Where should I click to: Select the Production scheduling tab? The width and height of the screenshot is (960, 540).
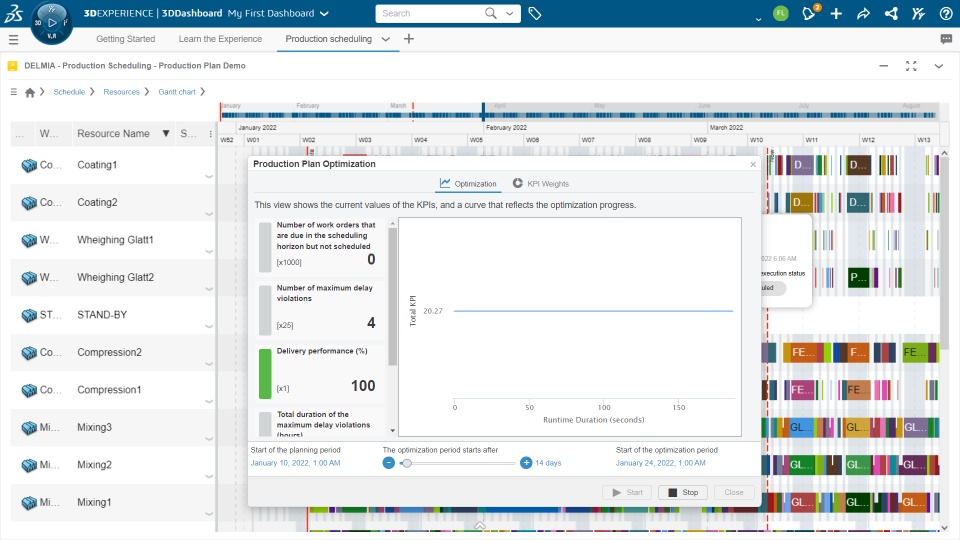point(328,39)
